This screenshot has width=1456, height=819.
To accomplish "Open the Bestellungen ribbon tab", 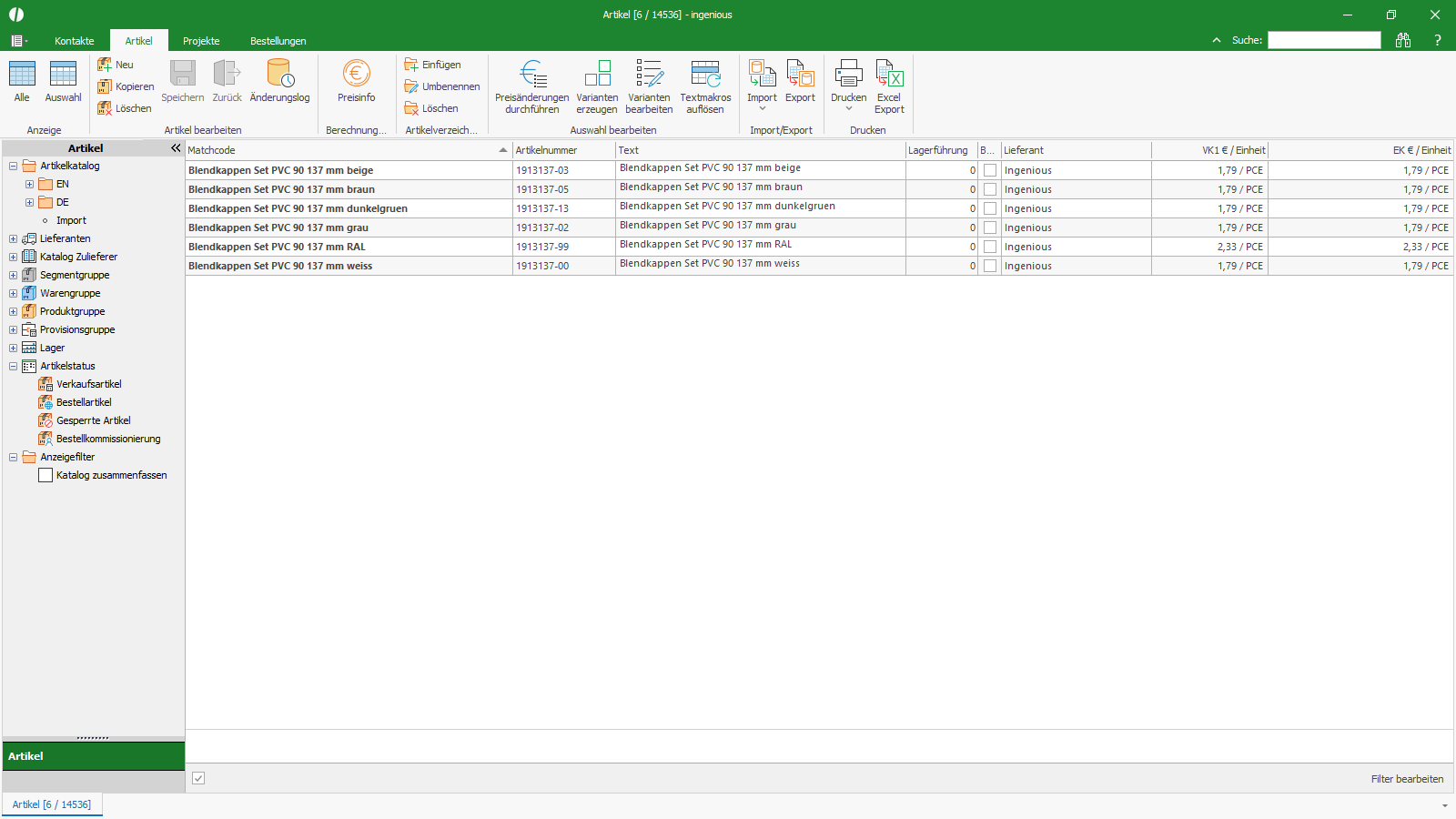I will 278,41.
